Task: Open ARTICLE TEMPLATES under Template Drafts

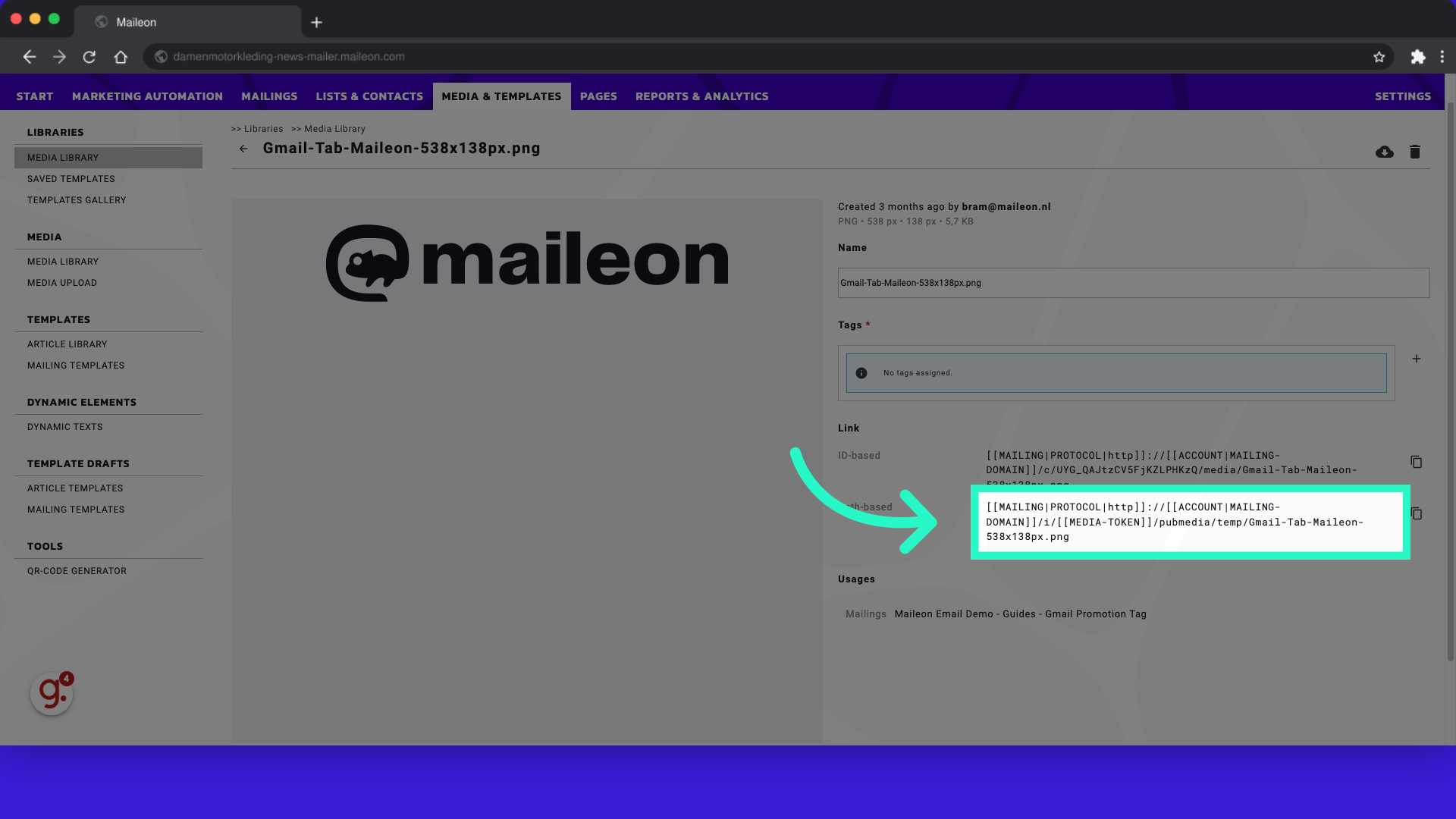Action: tap(75, 488)
